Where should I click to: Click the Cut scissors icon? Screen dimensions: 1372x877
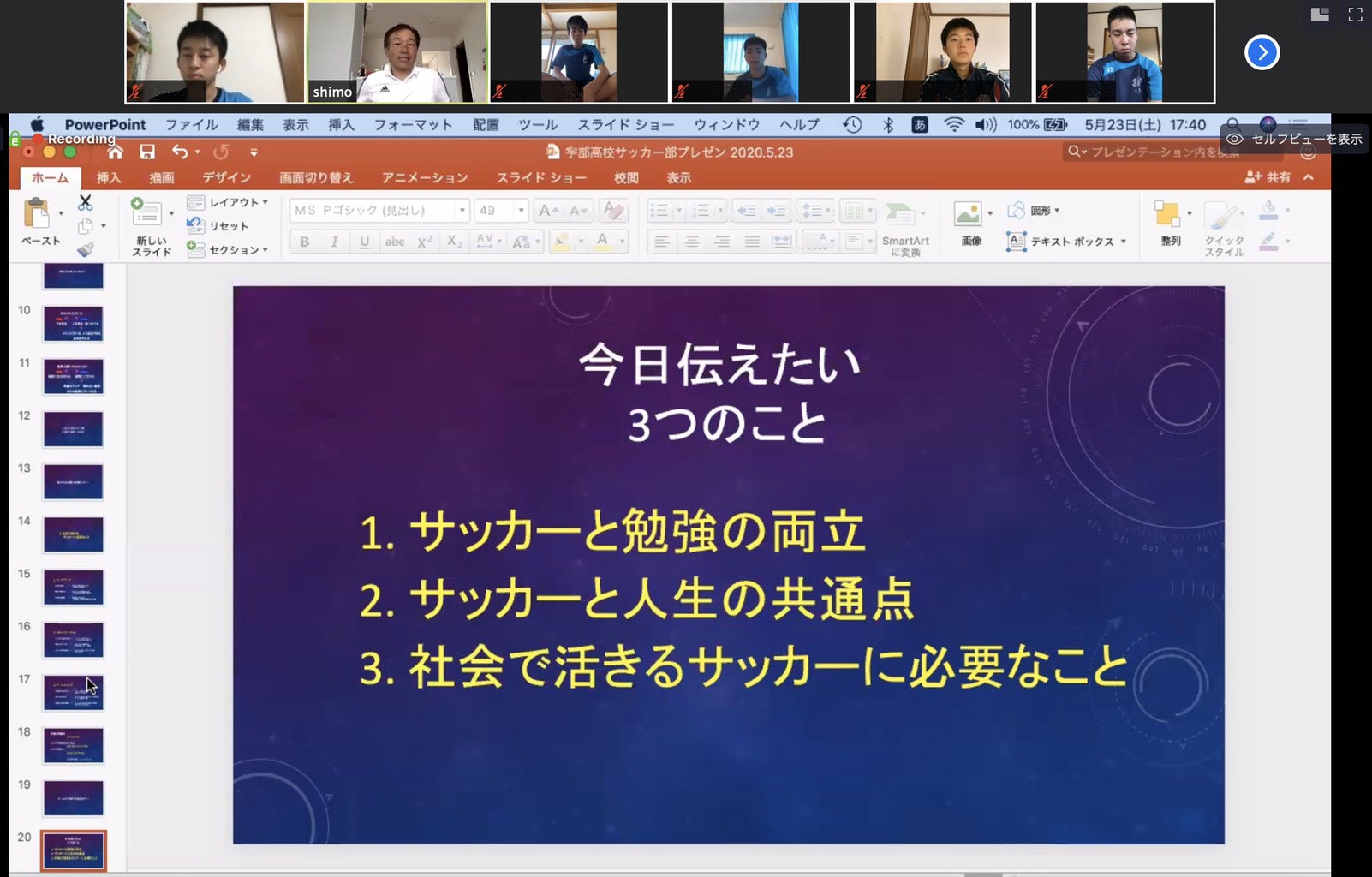pos(85,203)
